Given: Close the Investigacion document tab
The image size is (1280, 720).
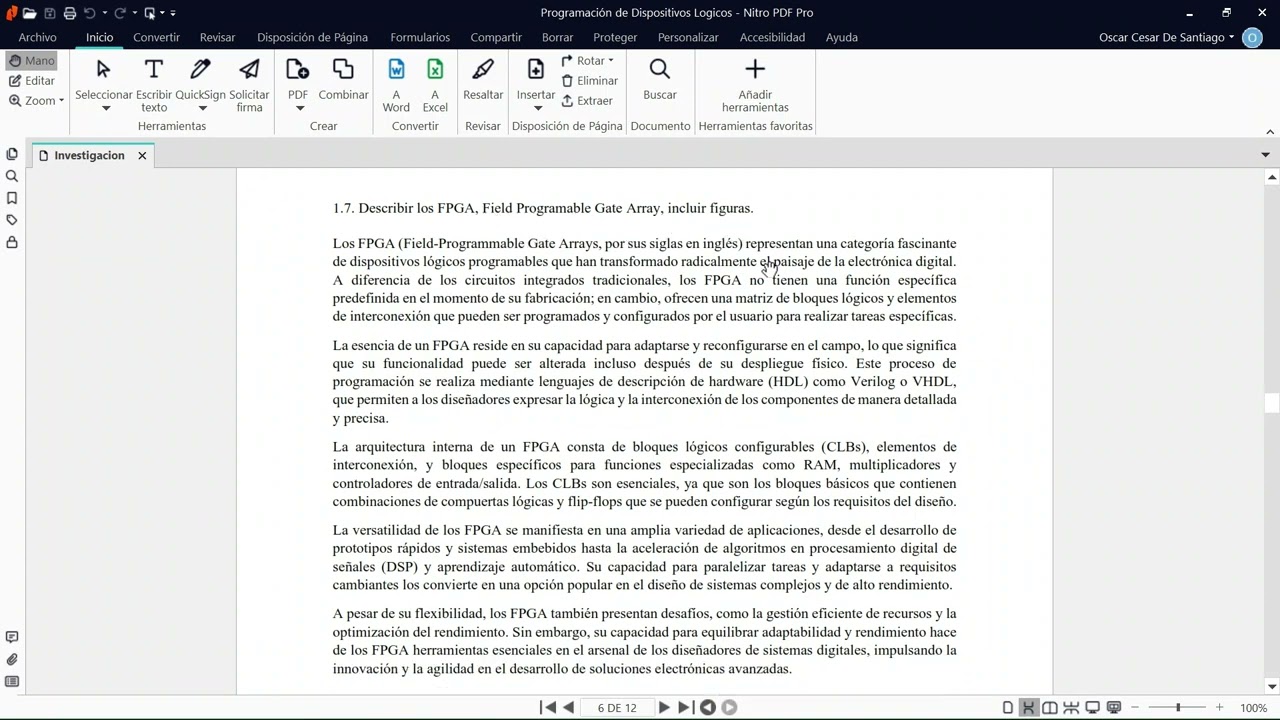Looking at the screenshot, I should (x=142, y=155).
